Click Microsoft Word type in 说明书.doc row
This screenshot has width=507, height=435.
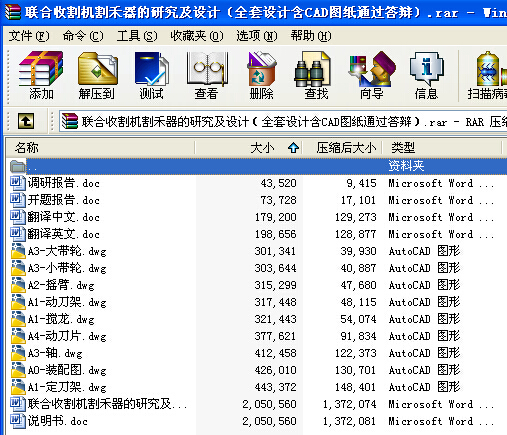point(441,421)
